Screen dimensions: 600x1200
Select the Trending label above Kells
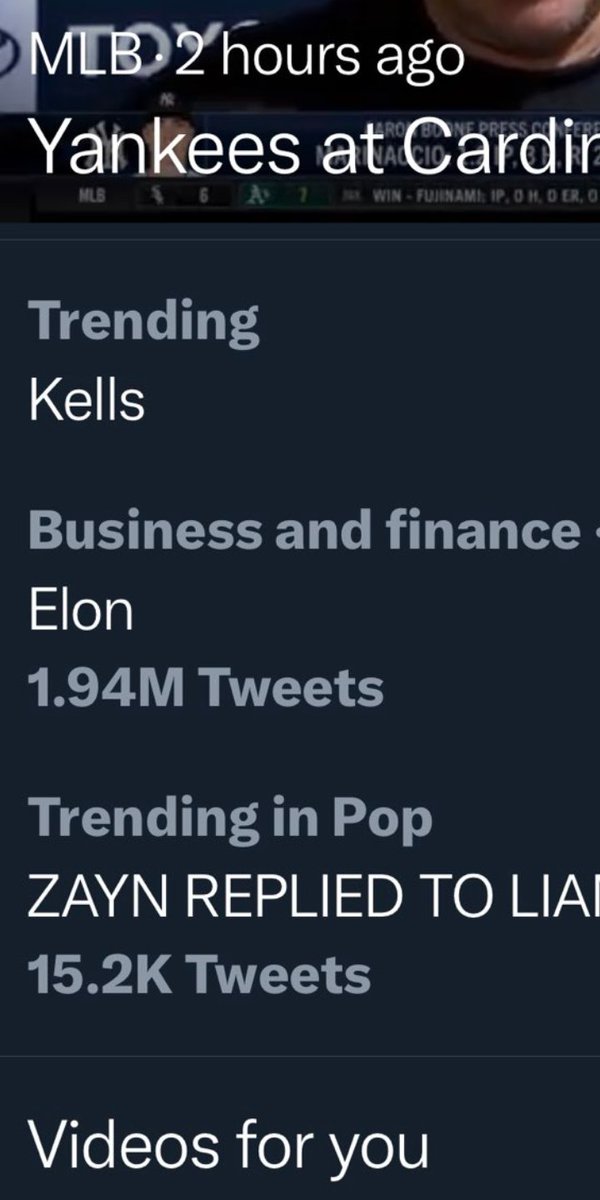click(x=144, y=321)
